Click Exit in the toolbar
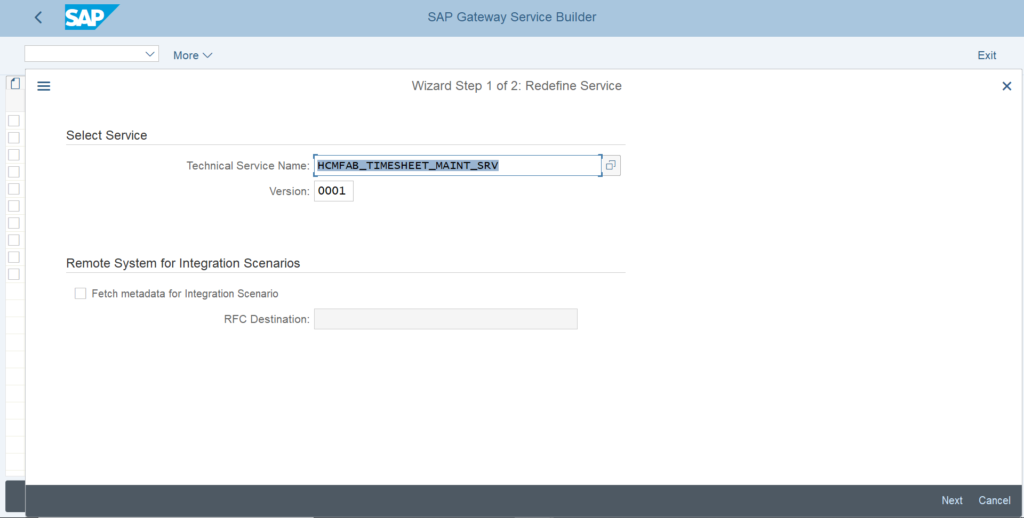This screenshot has width=1024, height=518. [x=987, y=56]
